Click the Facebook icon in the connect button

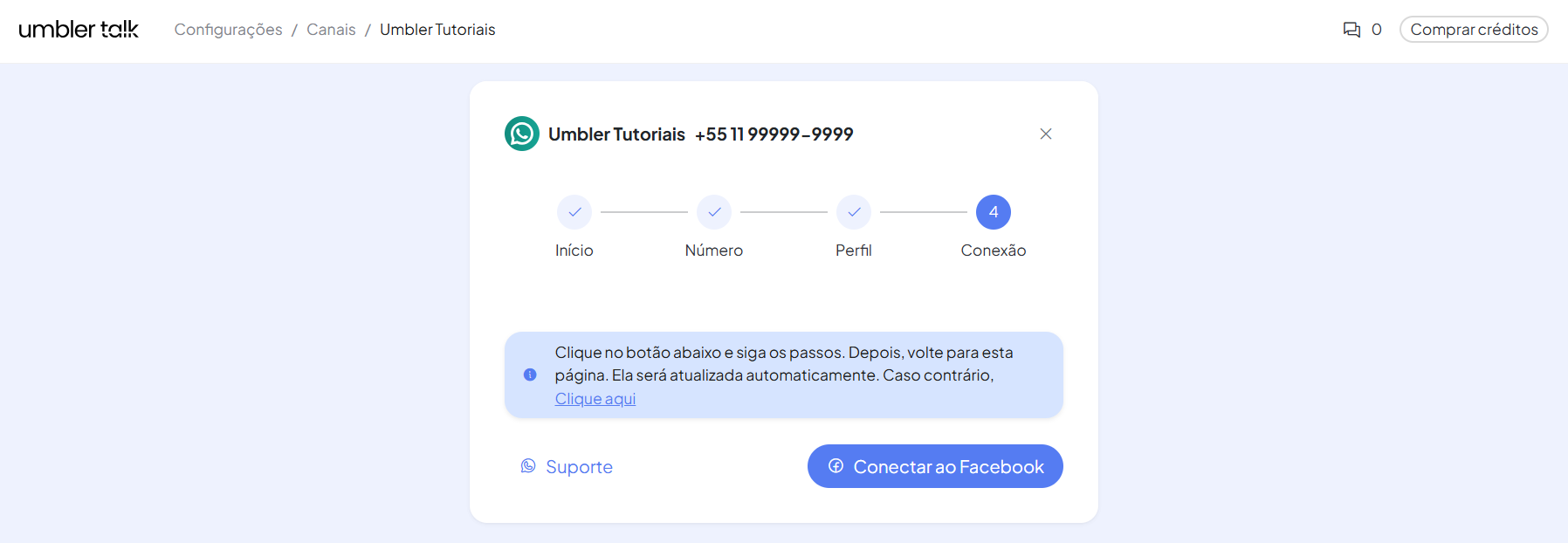[836, 466]
